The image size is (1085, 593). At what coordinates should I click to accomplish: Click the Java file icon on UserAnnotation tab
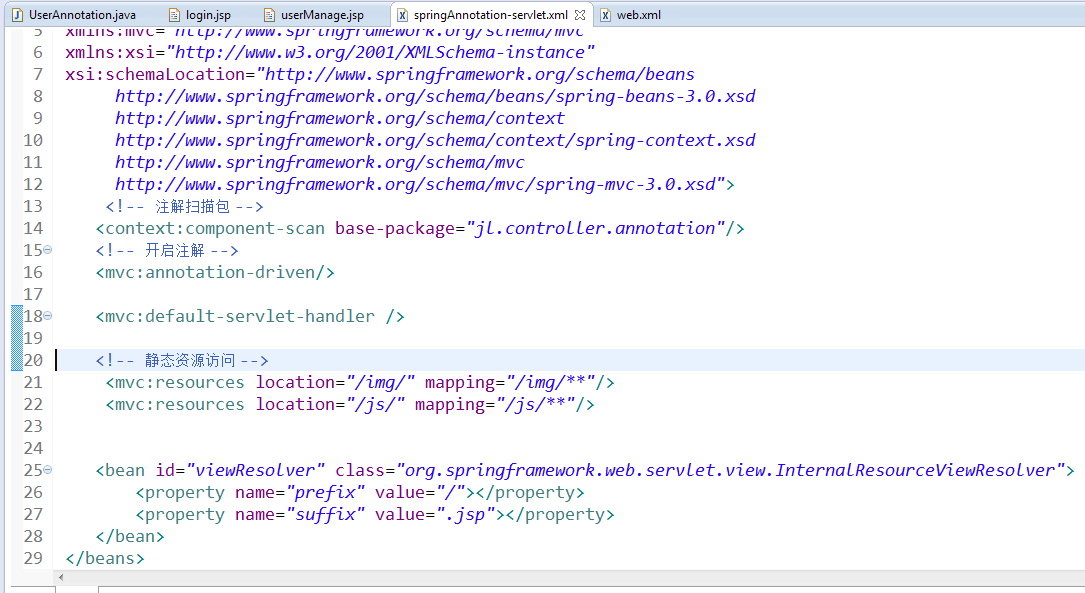[17, 15]
